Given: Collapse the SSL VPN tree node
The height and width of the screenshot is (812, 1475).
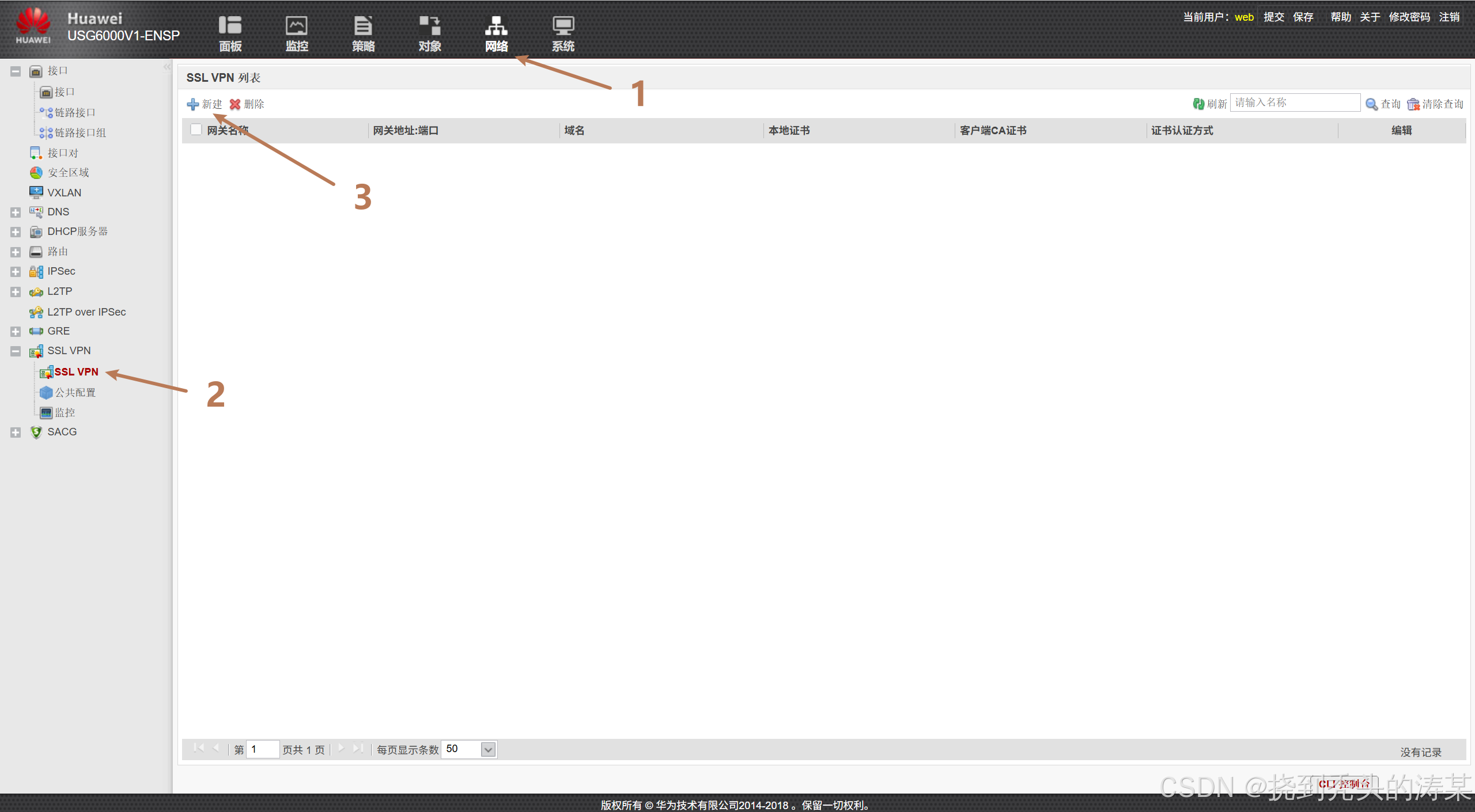Looking at the screenshot, I should pos(16,351).
